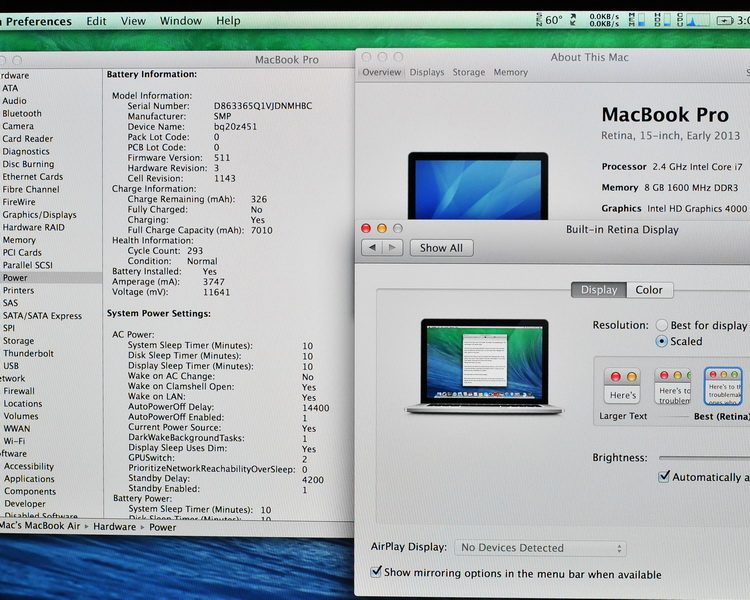
Task: Toggle Show mirroring options in menu bar checkbox
Action: point(376,572)
